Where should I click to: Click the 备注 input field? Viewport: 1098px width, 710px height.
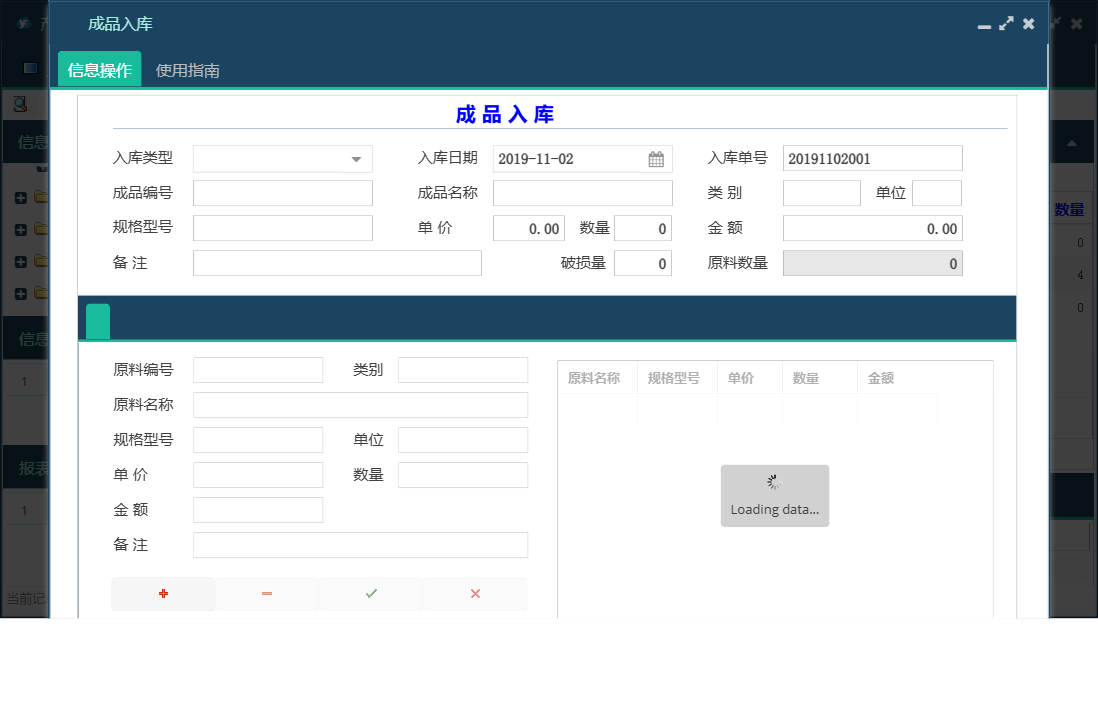tap(337, 262)
